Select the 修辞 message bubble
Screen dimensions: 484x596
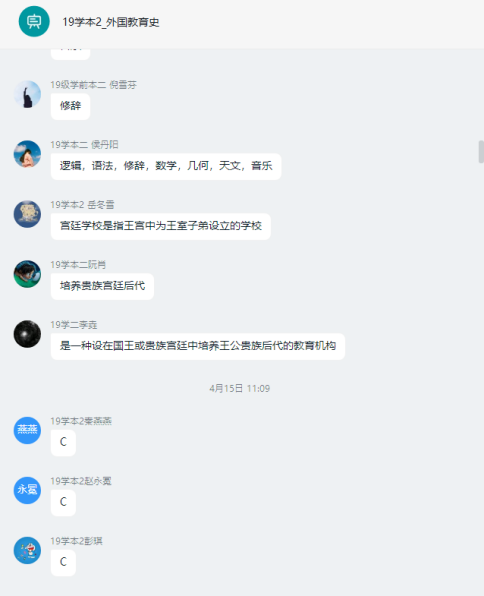pyautogui.click(x=70, y=106)
